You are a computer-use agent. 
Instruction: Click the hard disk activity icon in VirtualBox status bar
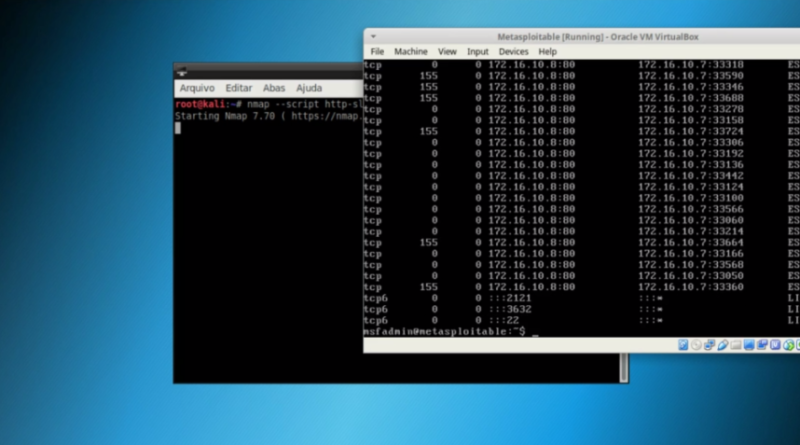tap(683, 345)
